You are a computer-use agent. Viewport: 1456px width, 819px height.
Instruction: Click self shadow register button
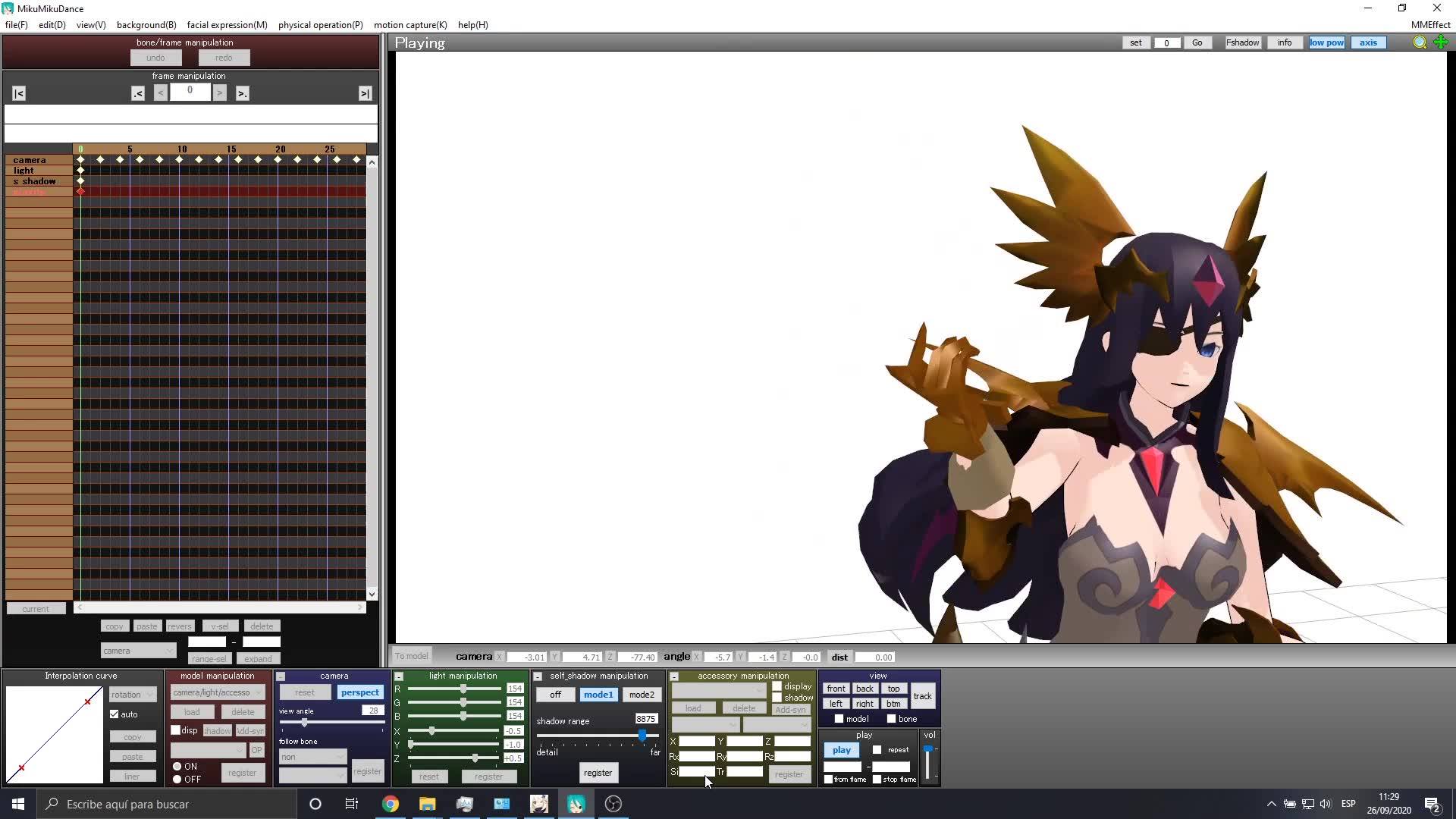pos(598,773)
